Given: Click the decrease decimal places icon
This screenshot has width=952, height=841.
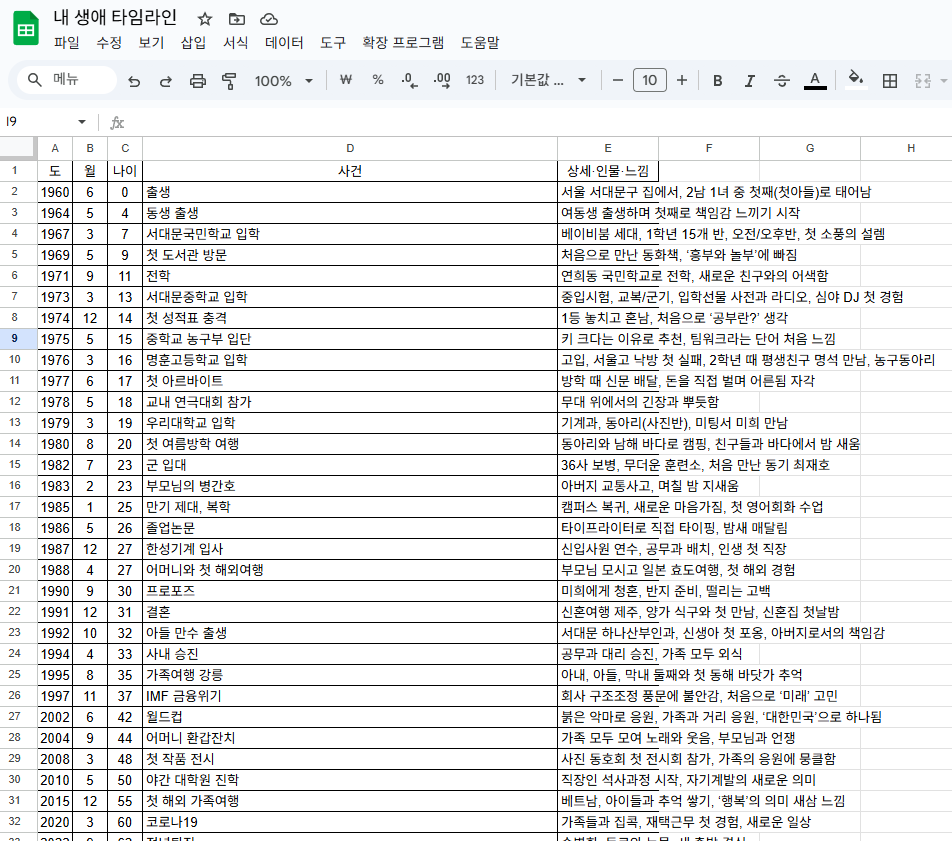Looking at the screenshot, I should tap(408, 80).
